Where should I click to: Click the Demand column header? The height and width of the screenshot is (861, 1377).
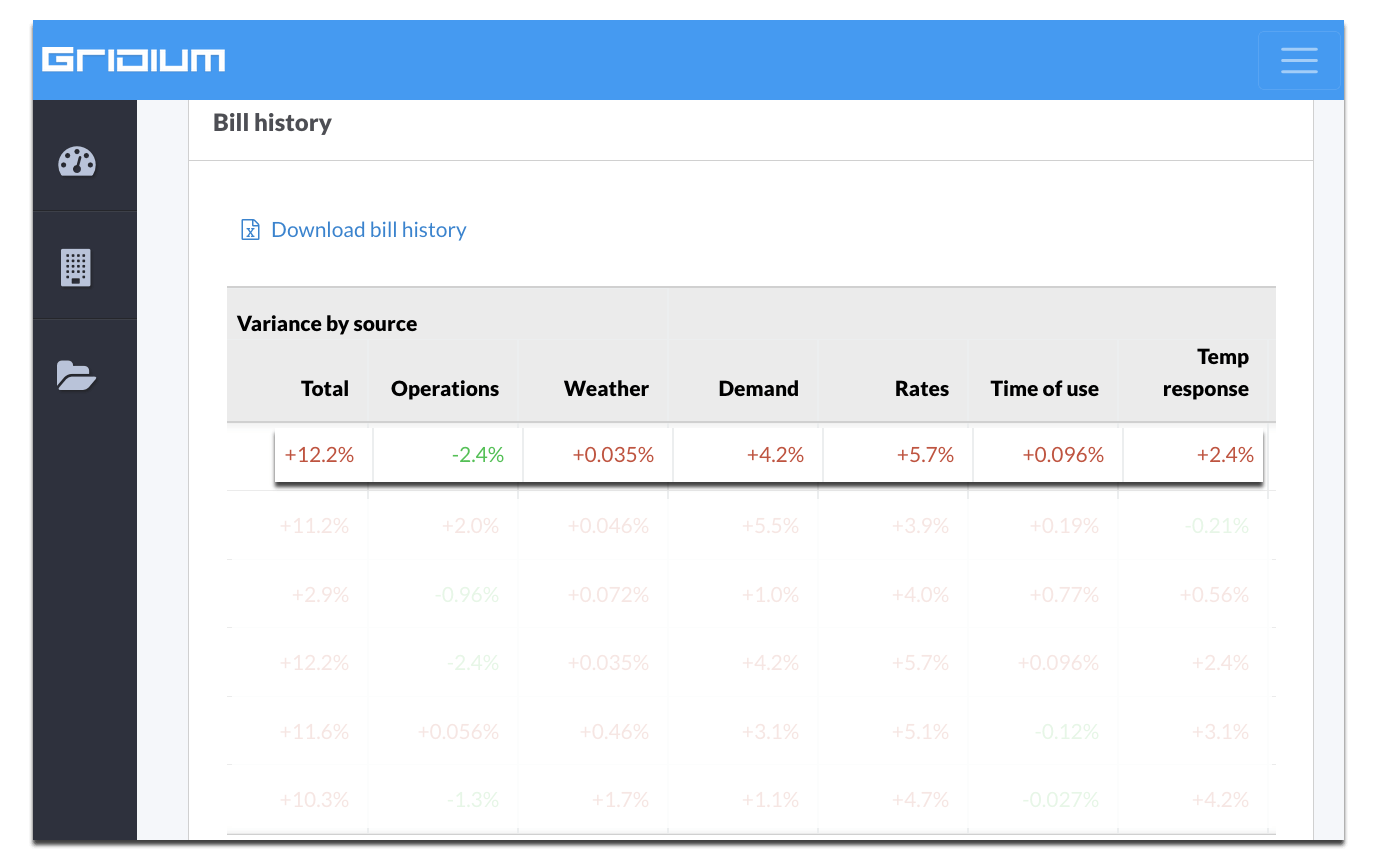point(758,389)
